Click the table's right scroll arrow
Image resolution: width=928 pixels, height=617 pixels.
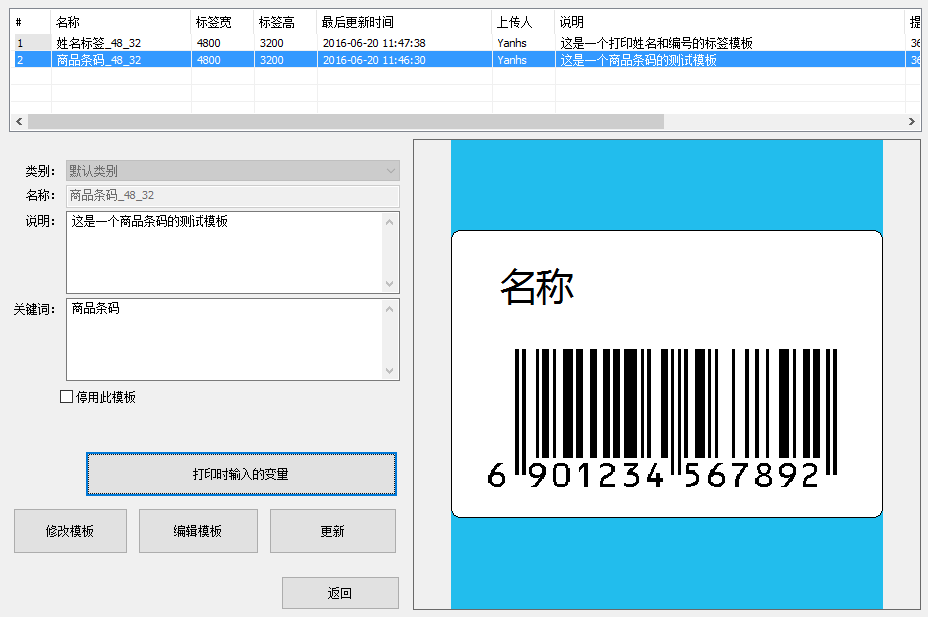pyautogui.click(x=912, y=121)
